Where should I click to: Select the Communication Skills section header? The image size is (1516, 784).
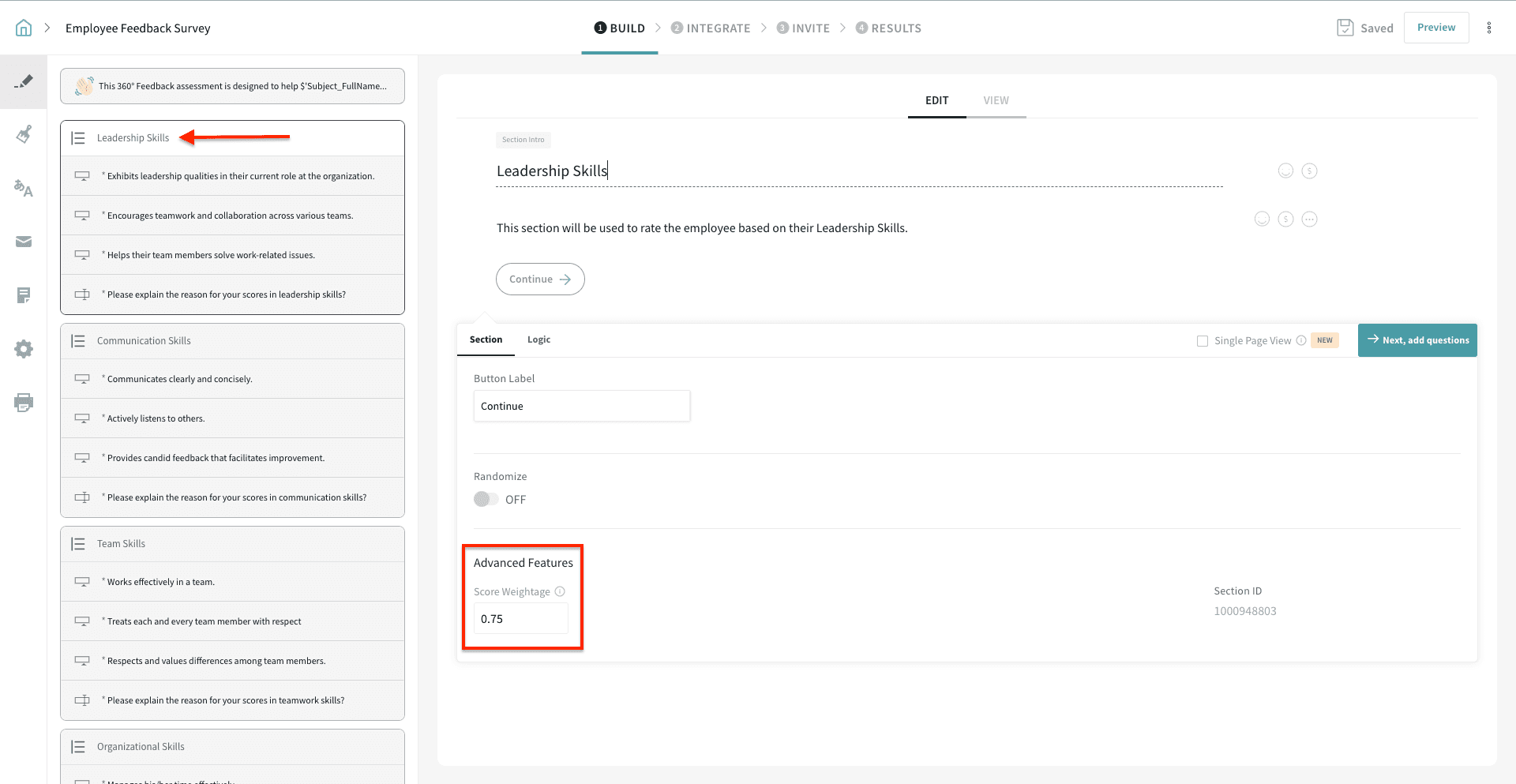pyautogui.click(x=144, y=341)
